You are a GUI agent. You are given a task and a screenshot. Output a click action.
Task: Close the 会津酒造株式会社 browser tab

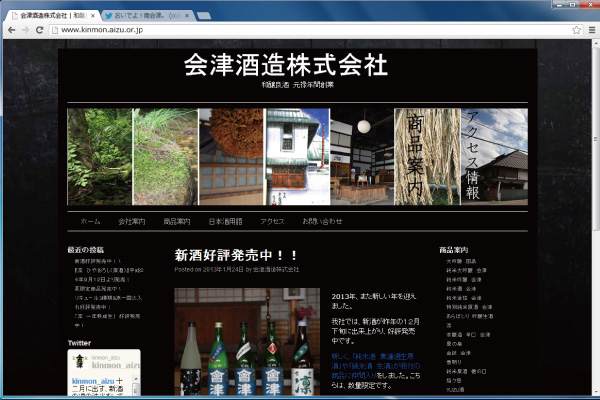tap(91, 16)
